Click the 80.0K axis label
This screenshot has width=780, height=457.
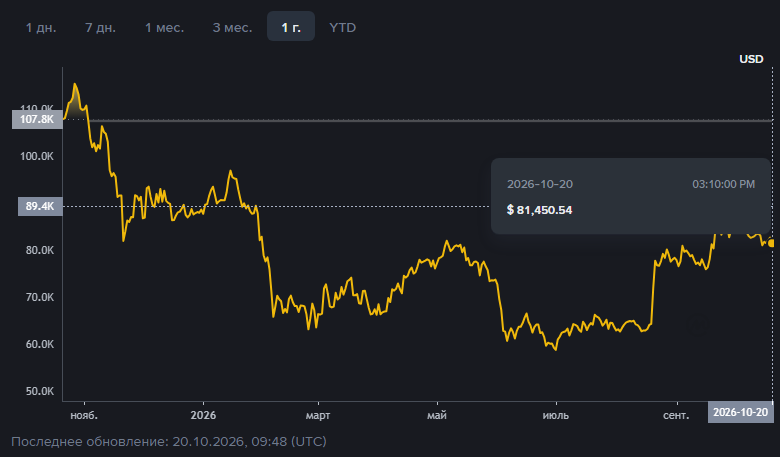40,250
